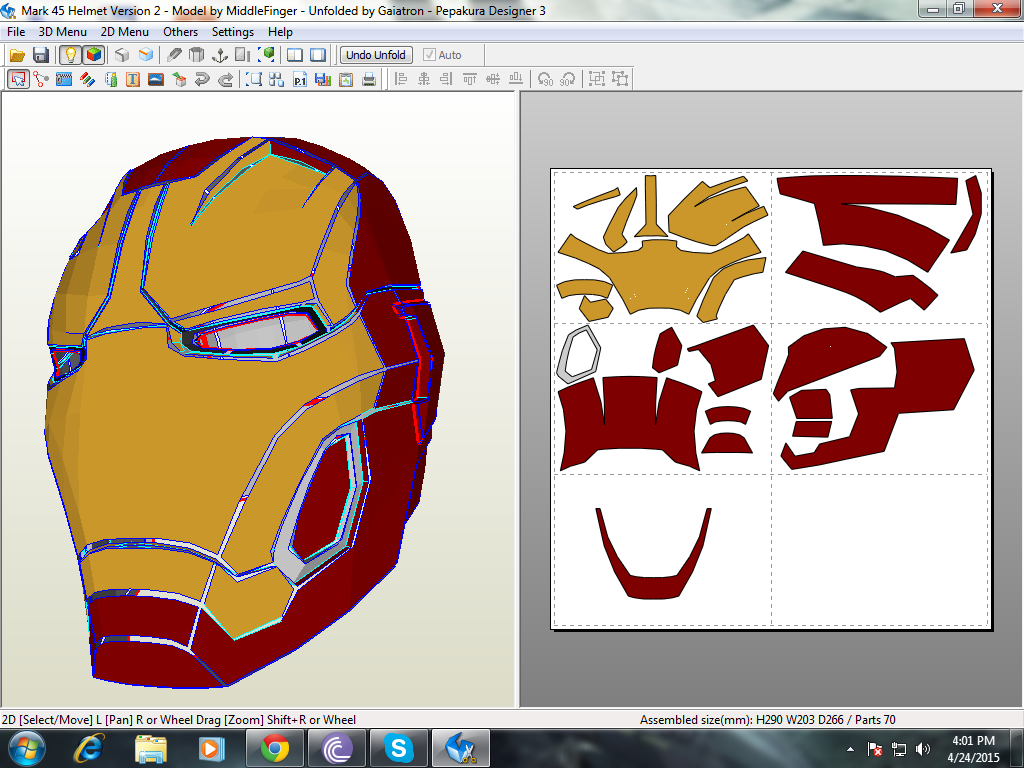Rotate clockwise 90 degrees icon
The height and width of the screenshot is (768, 1024).
[568, 80]
